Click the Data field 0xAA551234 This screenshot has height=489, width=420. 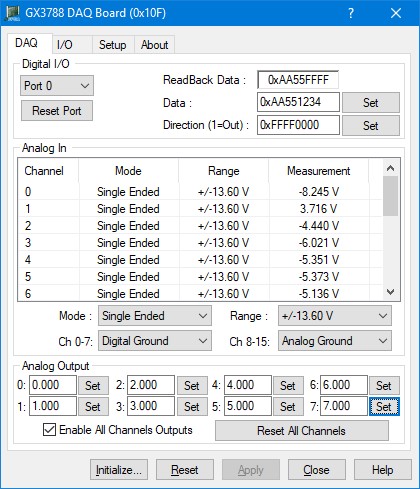[x=298, y=102]
